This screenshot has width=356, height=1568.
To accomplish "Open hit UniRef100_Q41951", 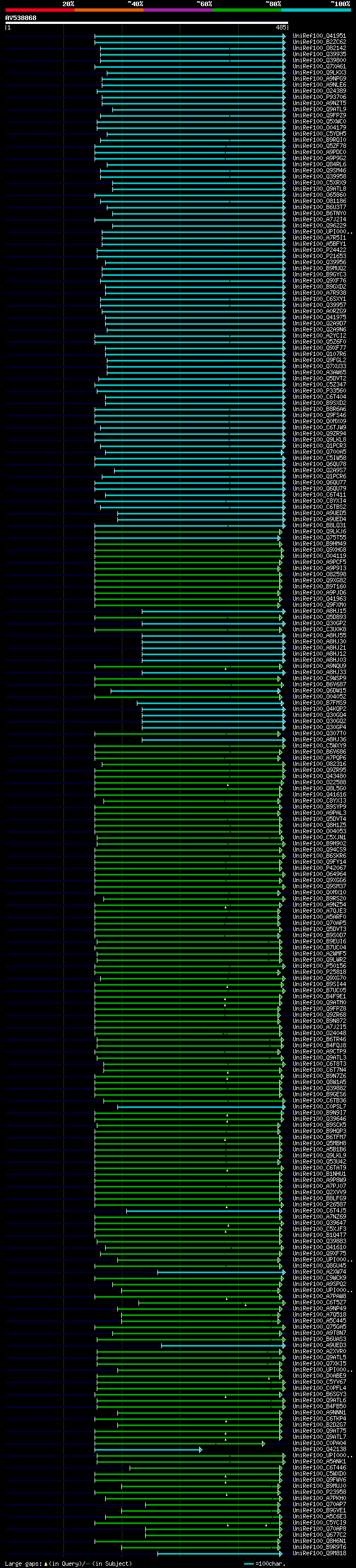I will coord(319,36).
